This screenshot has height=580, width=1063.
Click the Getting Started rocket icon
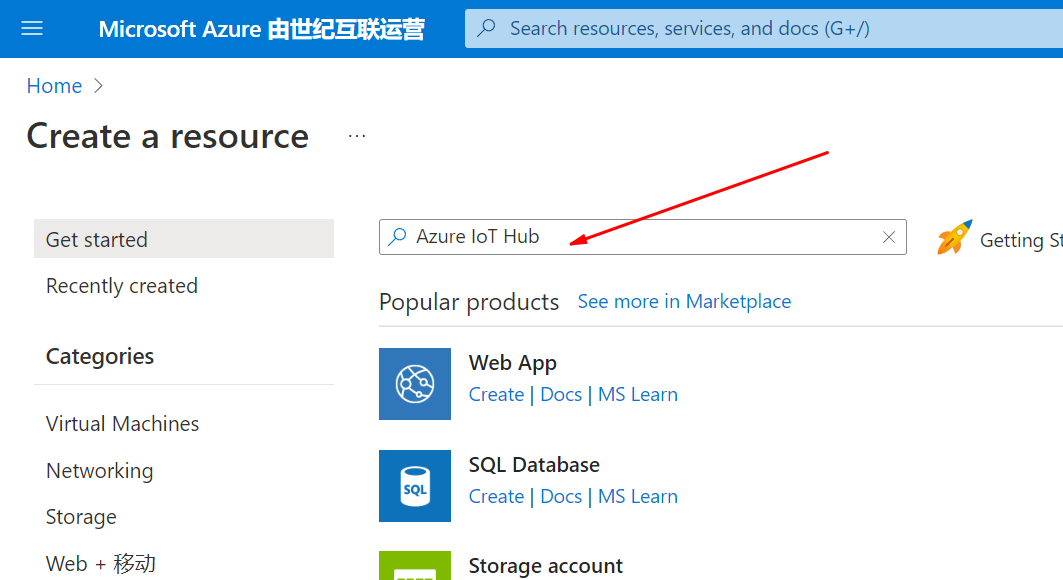tap(955, 238)
